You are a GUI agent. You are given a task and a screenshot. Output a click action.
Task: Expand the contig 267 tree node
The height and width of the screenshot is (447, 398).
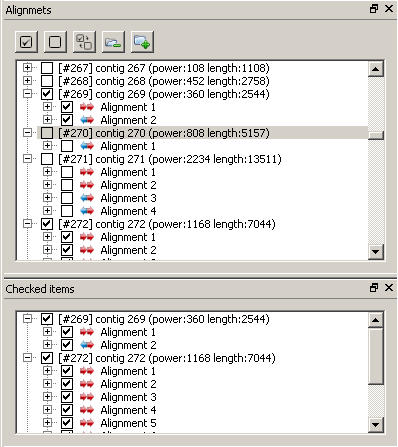tap(27, 68)
